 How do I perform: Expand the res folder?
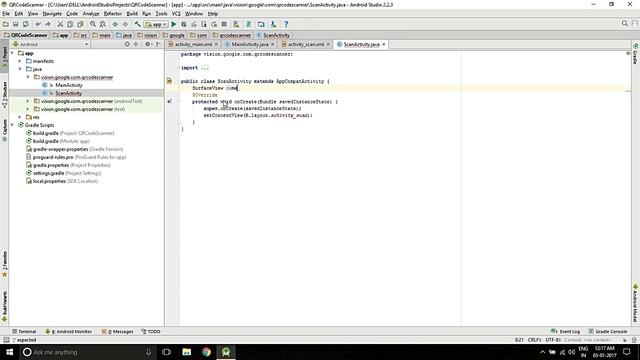coord(20,117)
